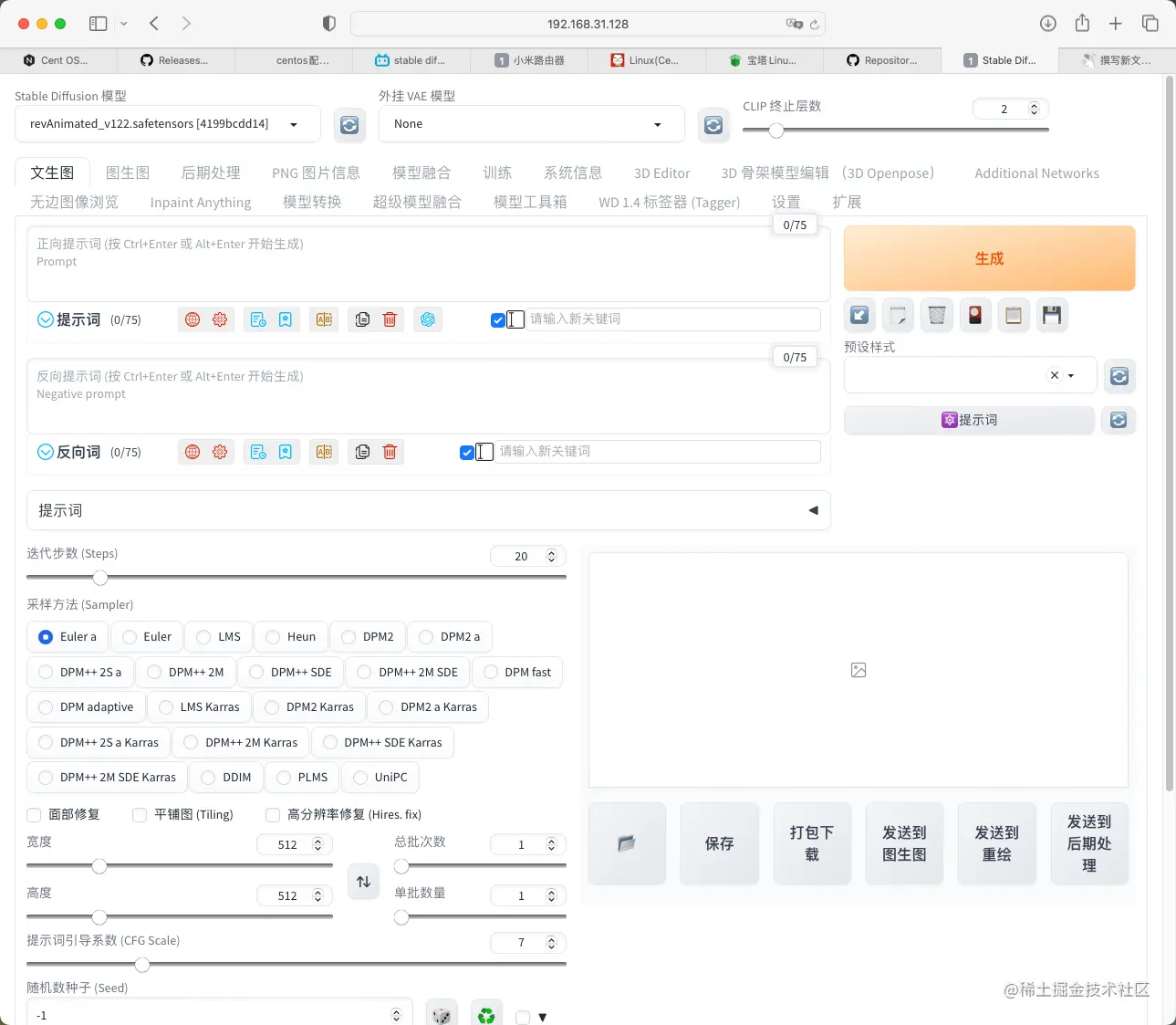Click the dice random seed icon
The image size is (1176, 1025).
click(442, 1015)
